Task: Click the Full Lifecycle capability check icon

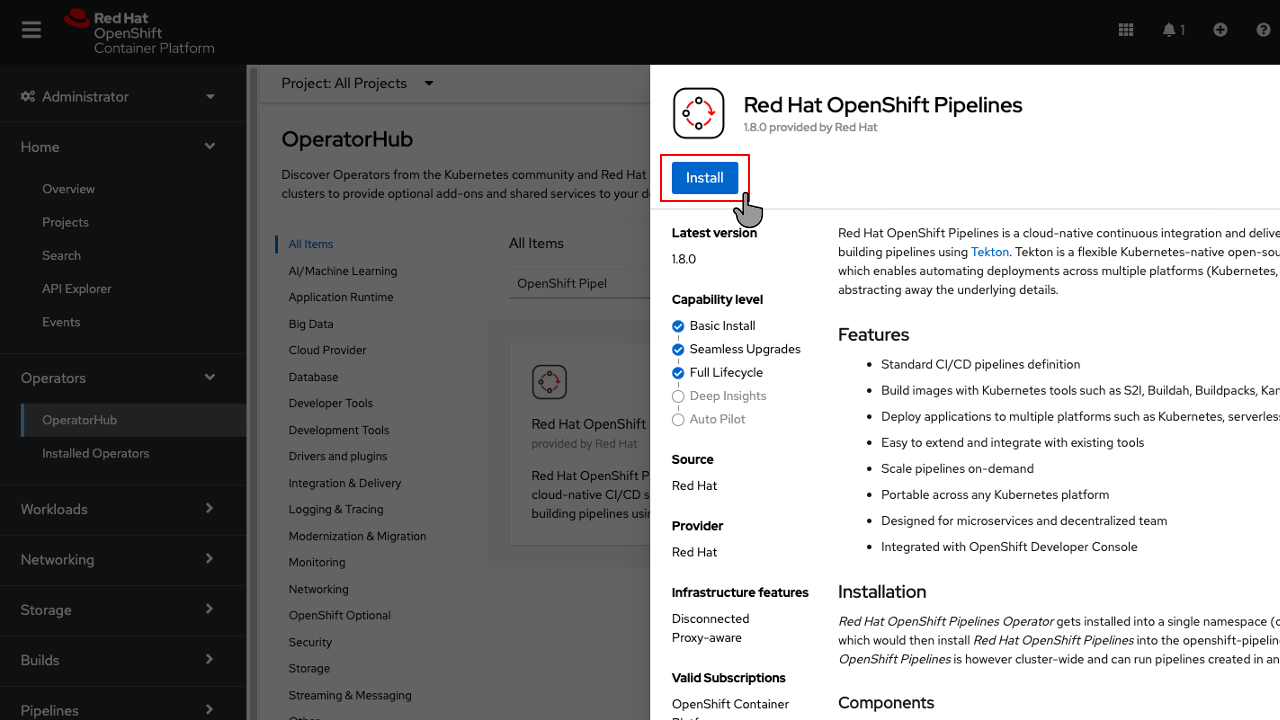Action: [x=678, y=373]
